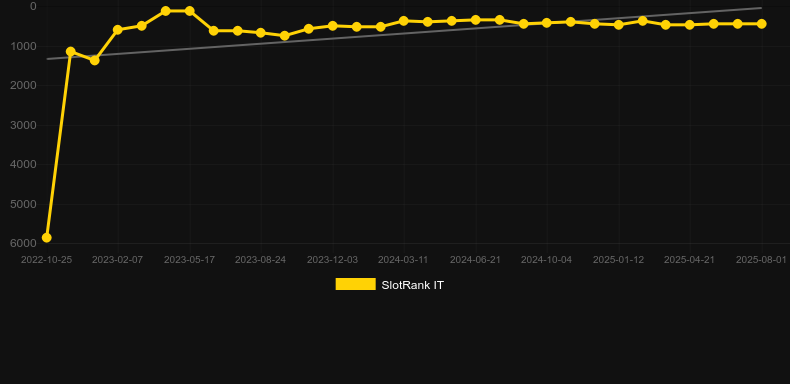Image resolution: width=790 pixels, height=384 pixels.
Task: Click the data point above 2023-05-17
Action: point(189,11)
